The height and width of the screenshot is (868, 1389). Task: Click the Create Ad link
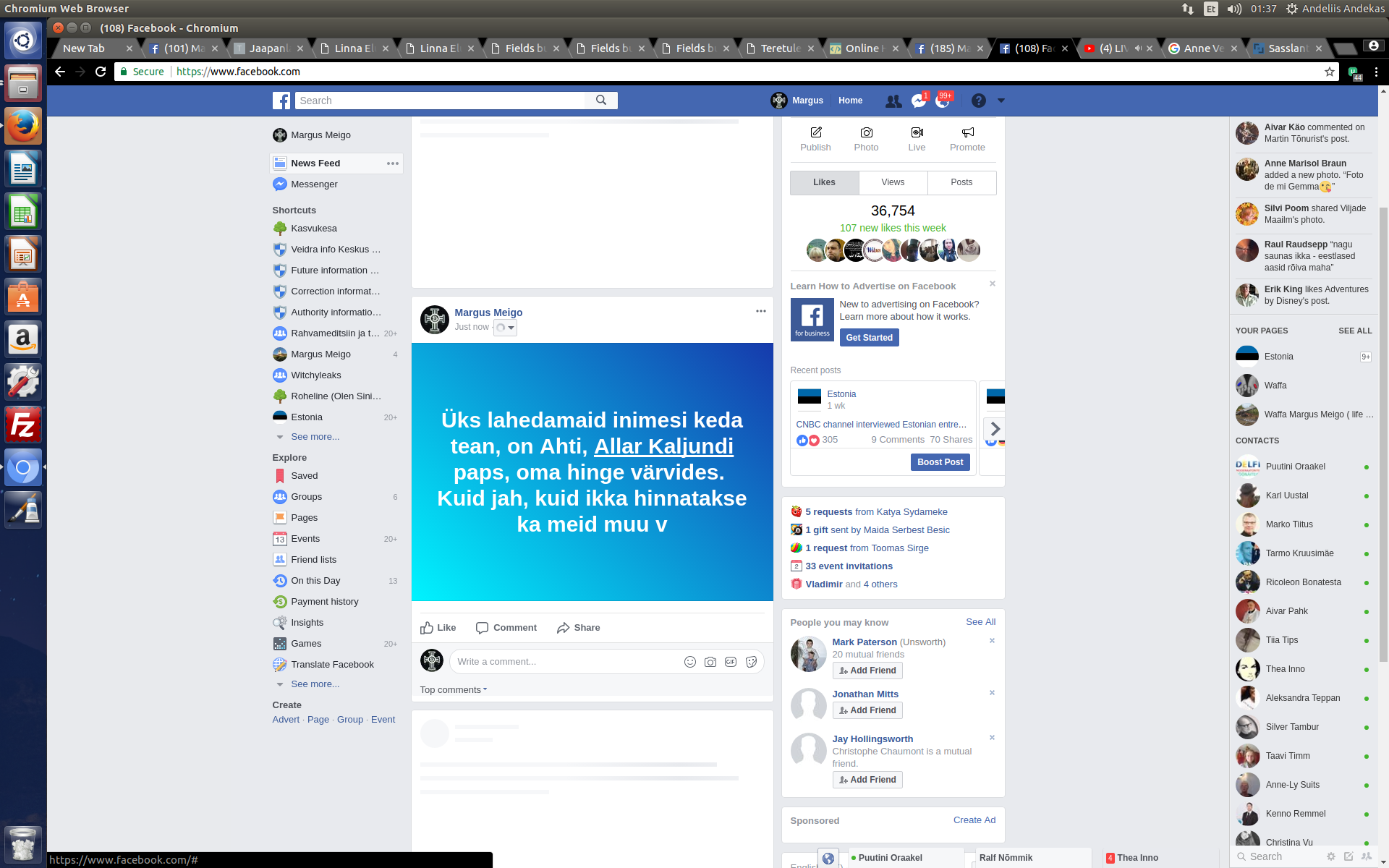(x=974, y=820)
